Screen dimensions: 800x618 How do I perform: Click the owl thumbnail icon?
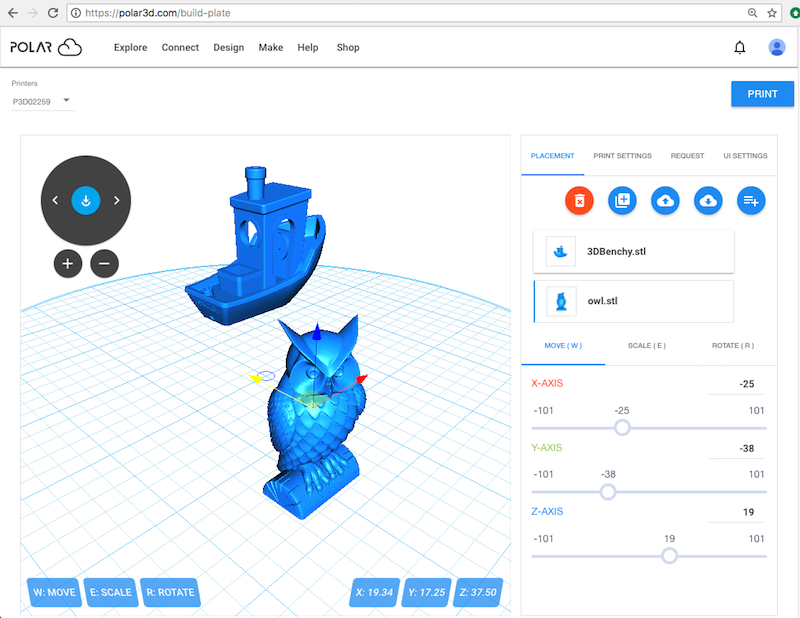tap(561, 301)
